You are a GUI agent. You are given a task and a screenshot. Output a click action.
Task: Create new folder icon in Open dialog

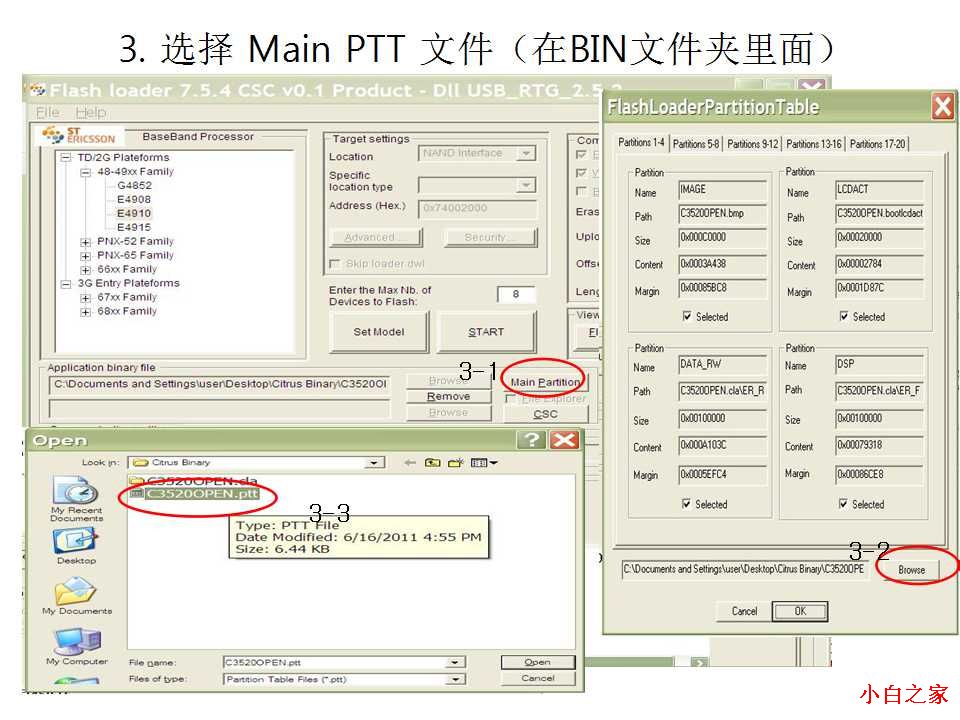click(x=456, y=463)
